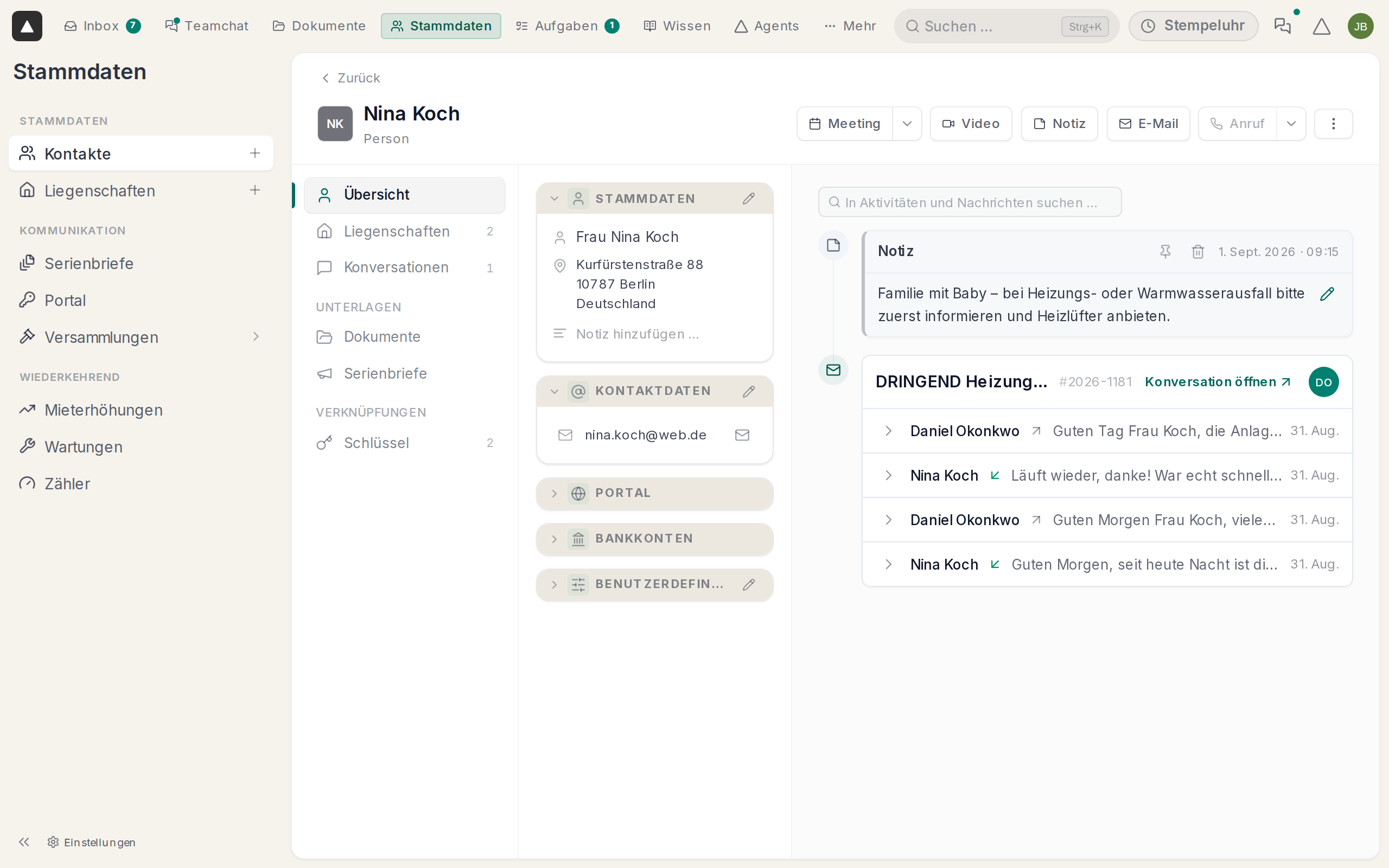Expand the Versammlungen sidebar submenu
Screen dimensions: 1389x868
pyautogui.click(x=256, y=337)
